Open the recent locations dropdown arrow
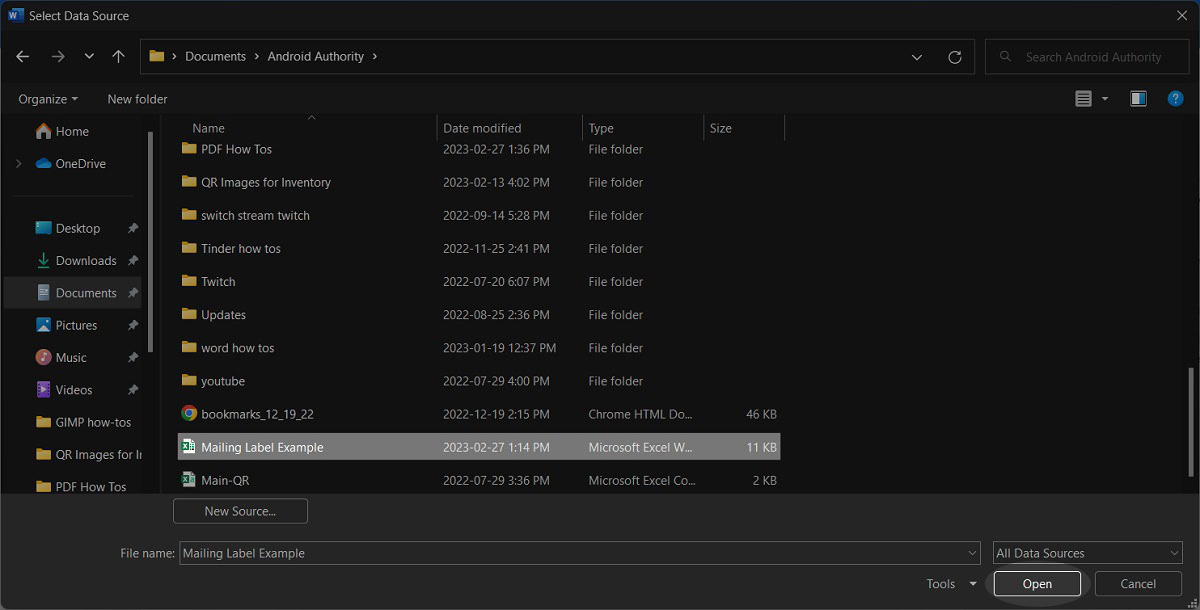This screenshot has height=610, width=1200. (x=89, y=57)
